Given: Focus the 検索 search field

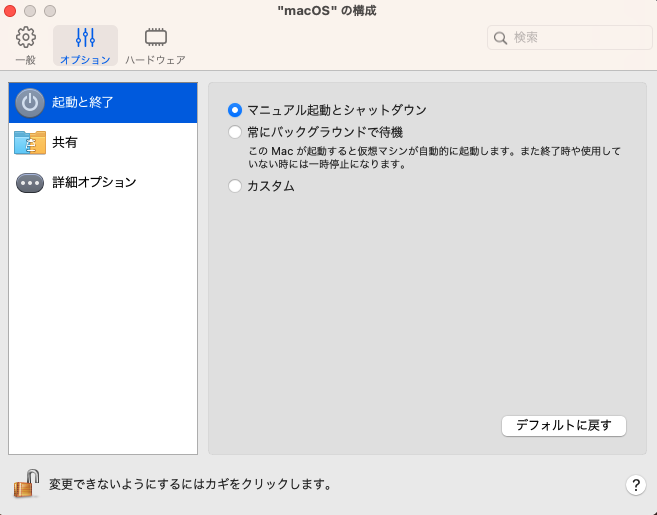Looking at the screenshot, I should tap(570, 38).
